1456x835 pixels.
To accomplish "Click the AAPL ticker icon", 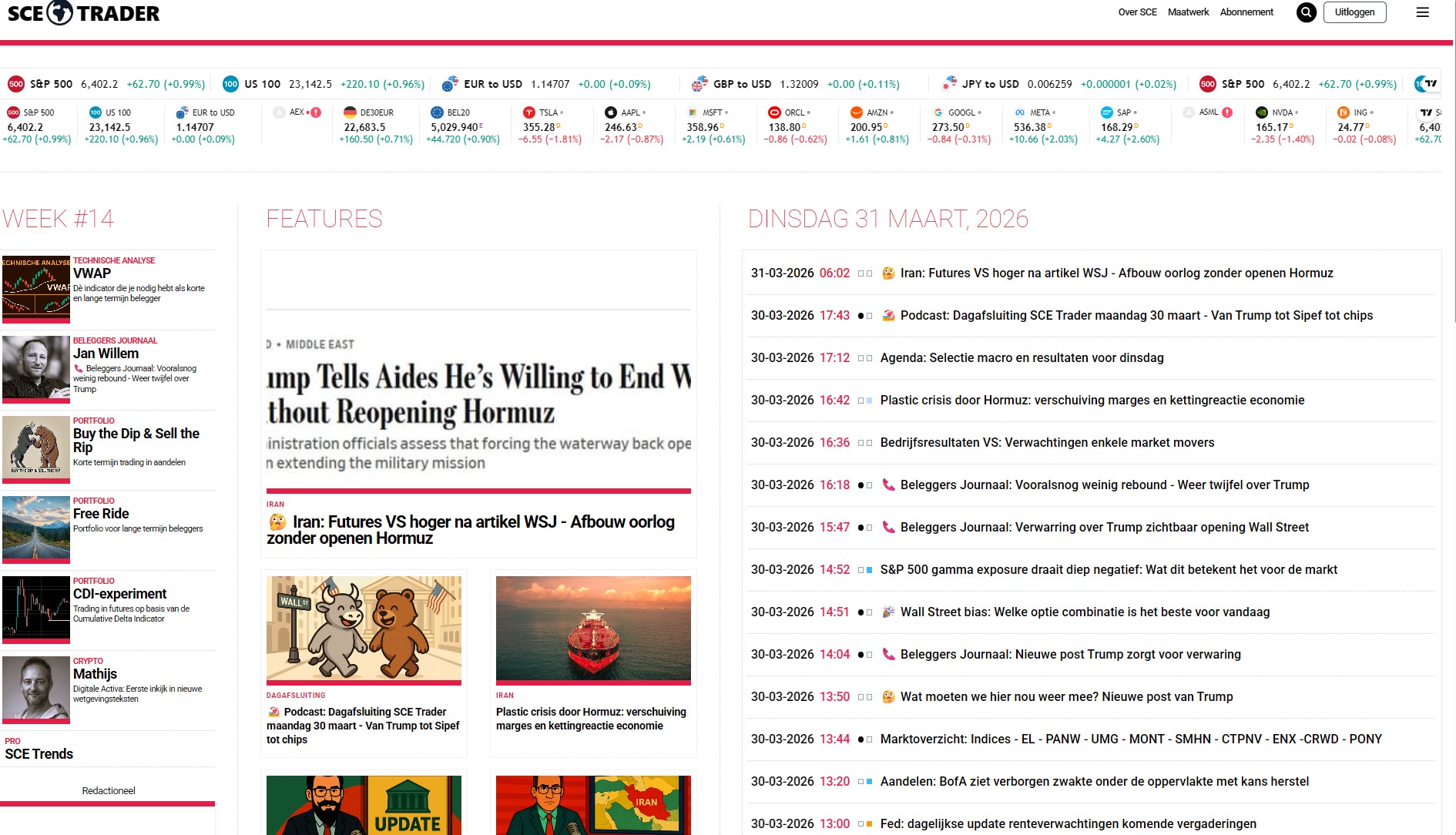I will click(x=611, y=112).
